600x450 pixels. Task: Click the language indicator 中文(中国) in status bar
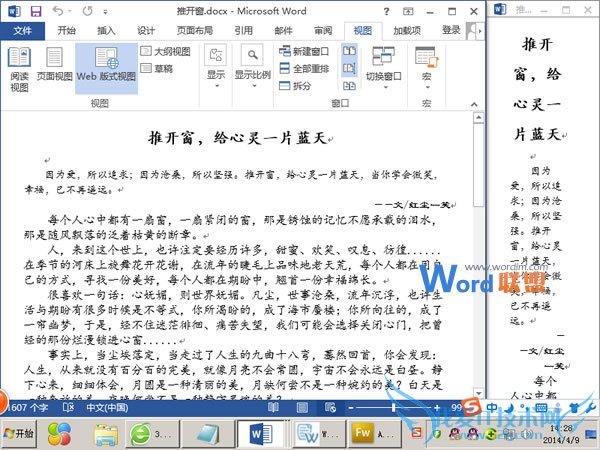pyautogui.click(x=104, y=407)
